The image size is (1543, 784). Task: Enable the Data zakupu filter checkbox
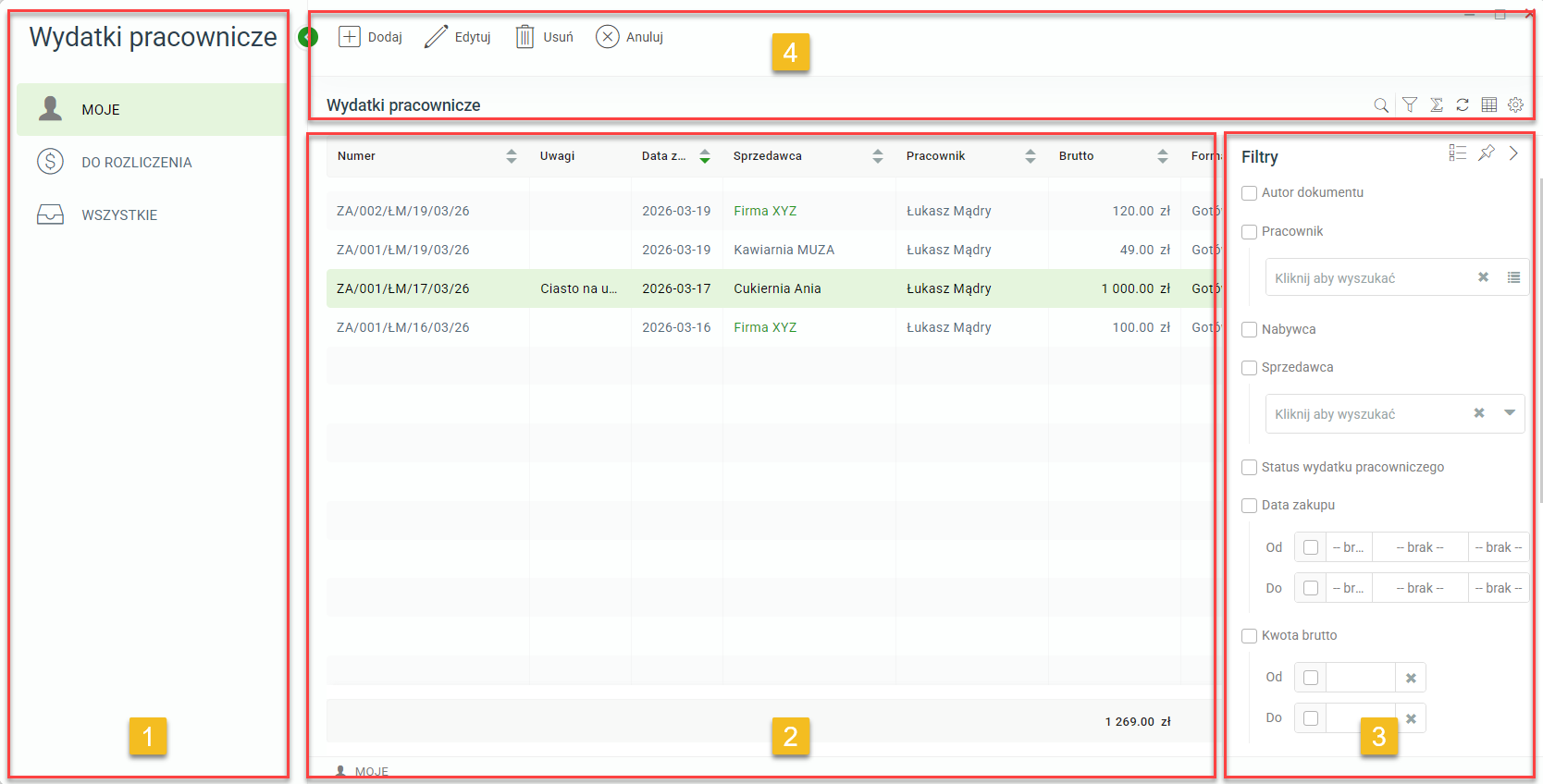click(x=1249, y=506)
